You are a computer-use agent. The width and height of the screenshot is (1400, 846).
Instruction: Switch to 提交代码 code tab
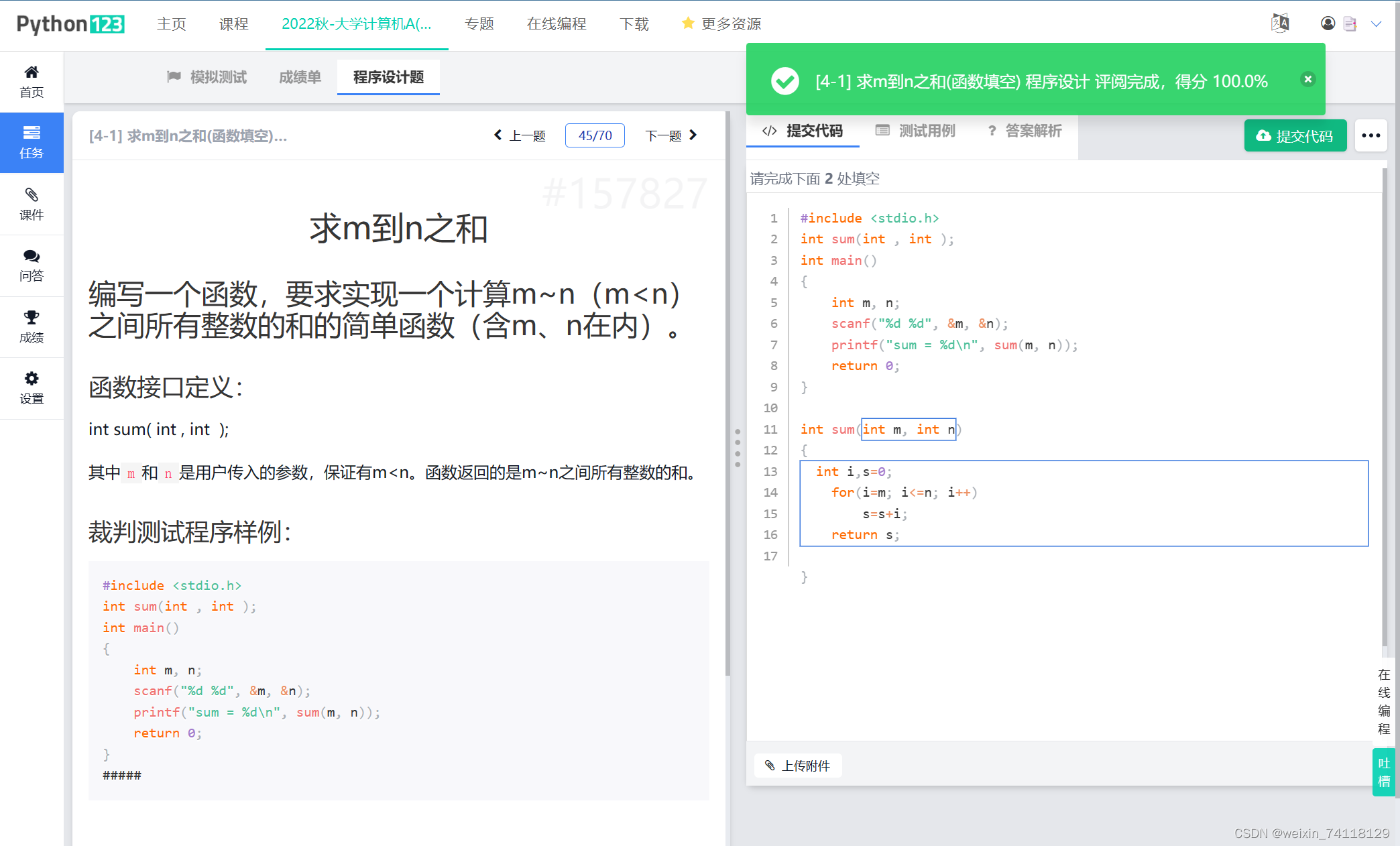tap(803, 131)
